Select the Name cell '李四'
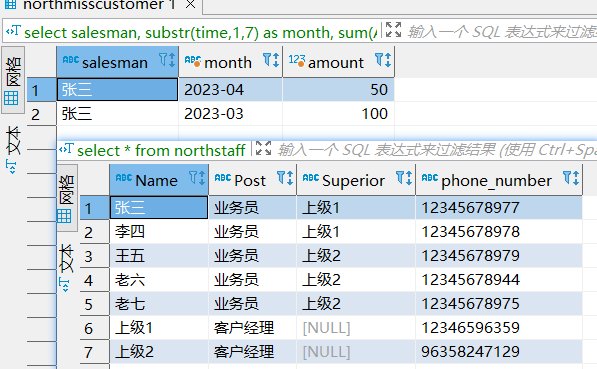Screen dimensions: 597x369 pyautogui.click(x=159, y=232)
